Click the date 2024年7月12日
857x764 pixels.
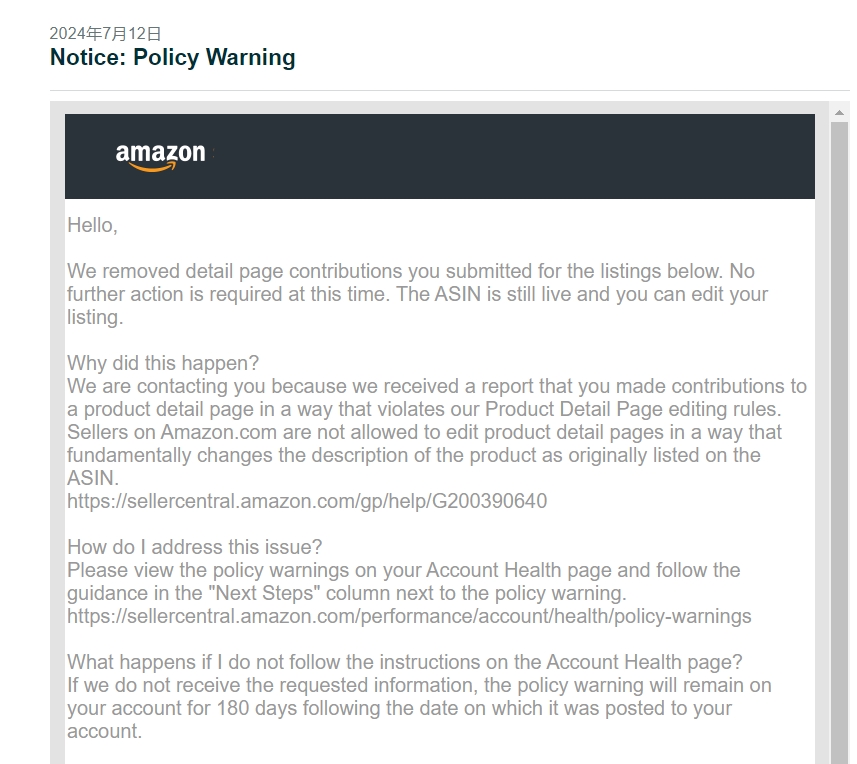(105, 33)
